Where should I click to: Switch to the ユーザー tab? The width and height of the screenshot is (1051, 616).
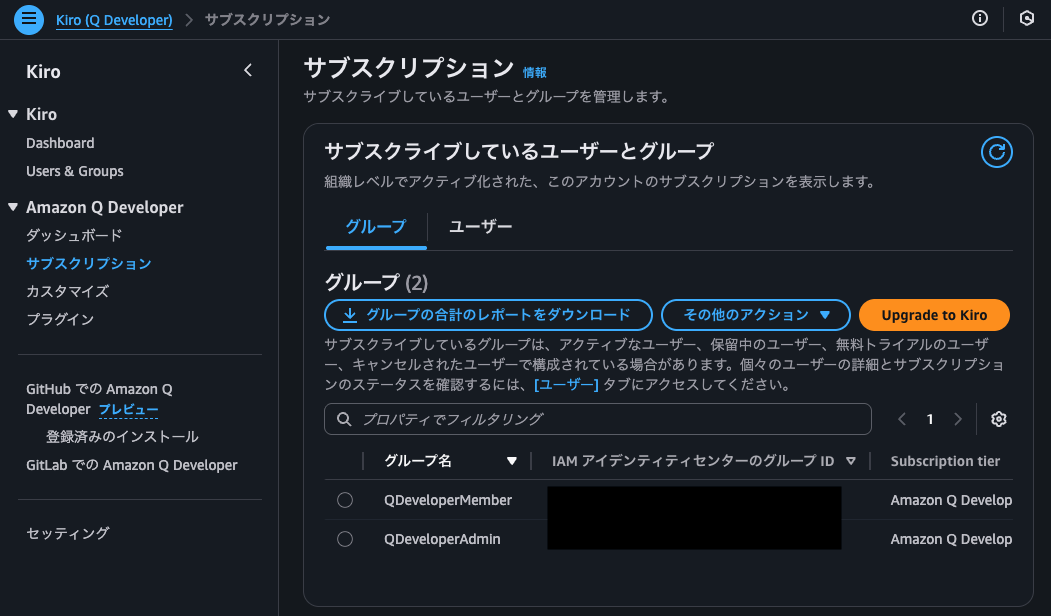pyautogui.click(x=480, y=227)
